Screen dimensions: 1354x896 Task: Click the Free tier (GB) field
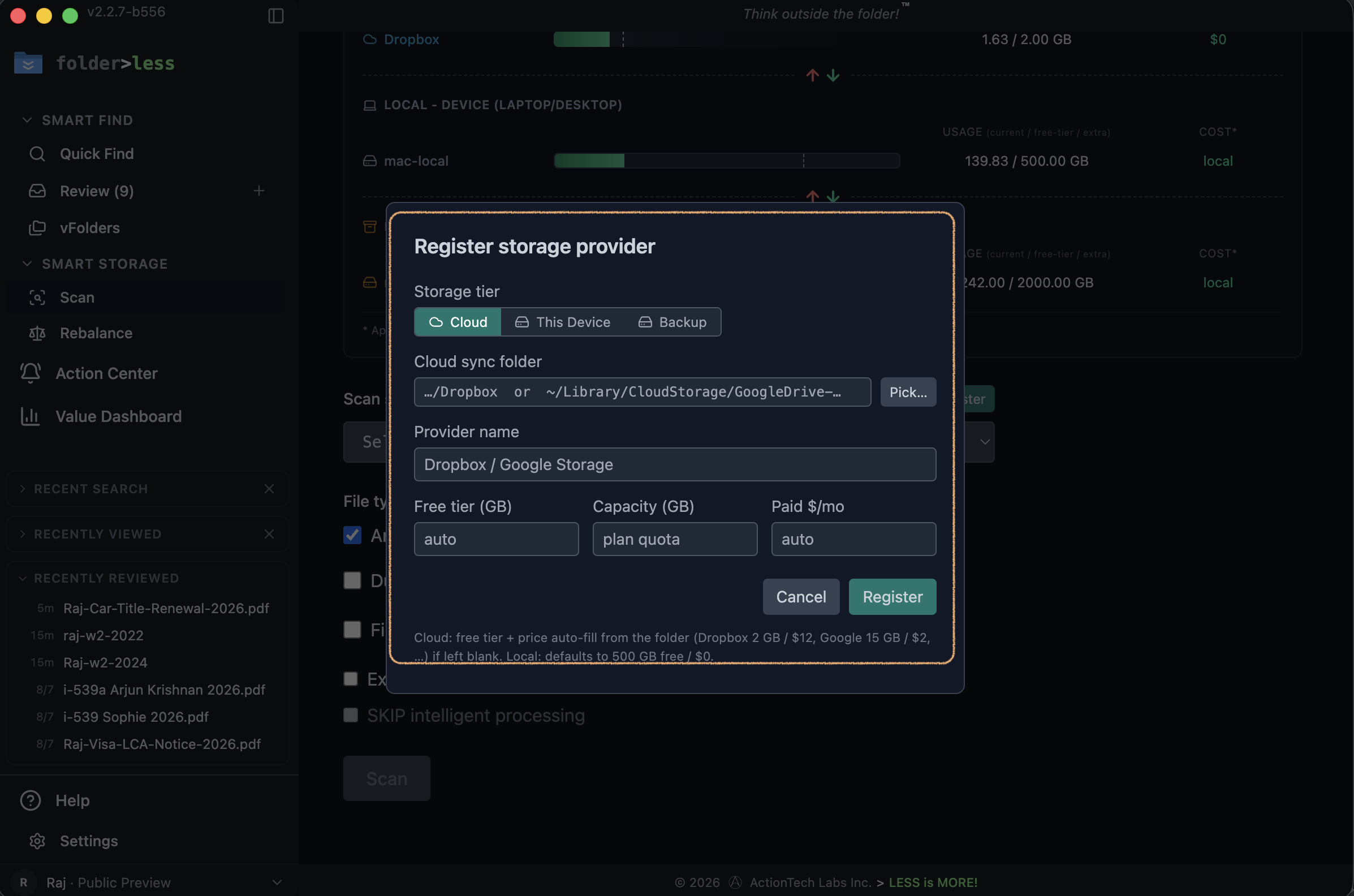pos(496,540)
